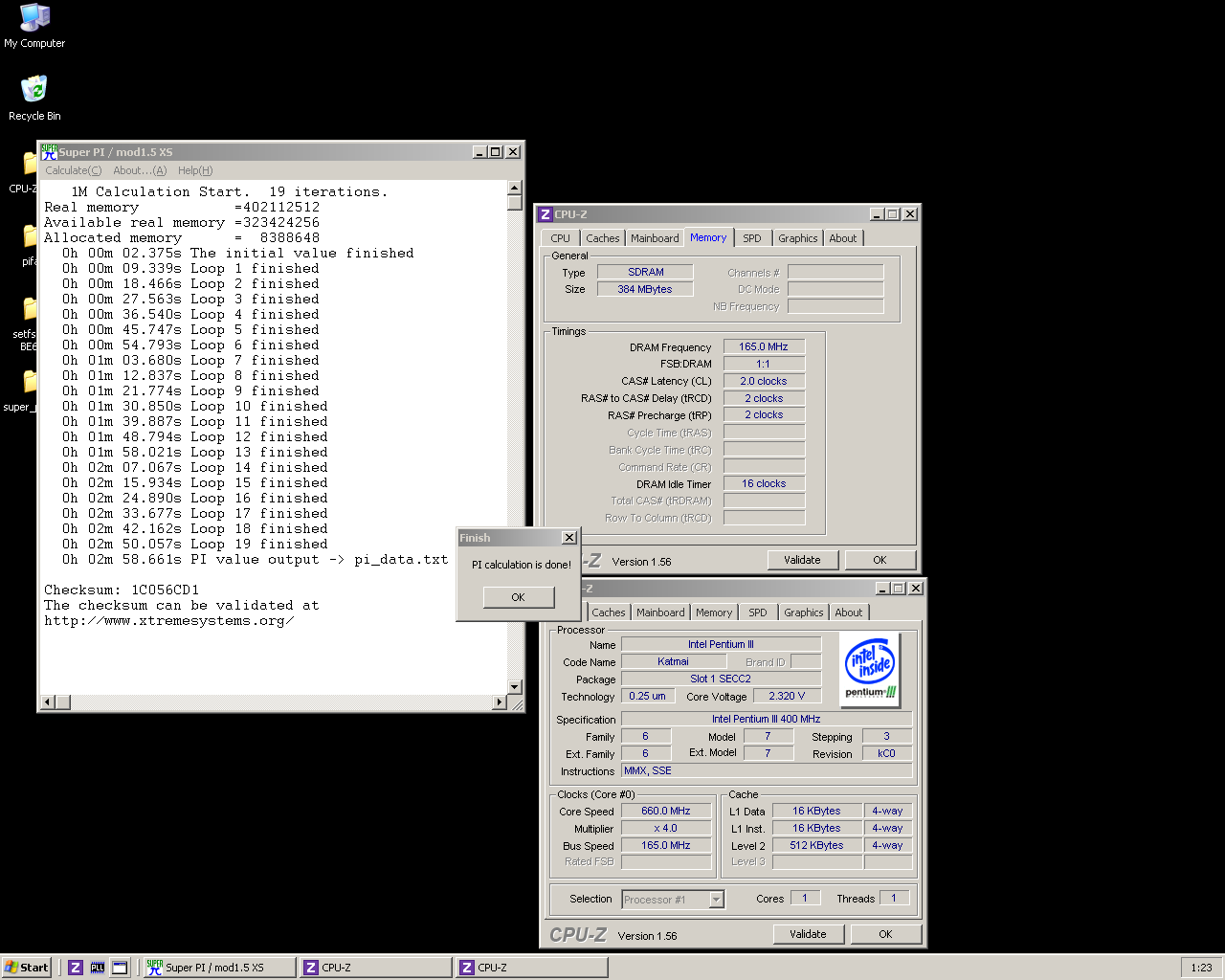Open the Calculate menu in Super PI
Image resolution: width=1225 pixels, height=980 pixels.
pos(74,170)
